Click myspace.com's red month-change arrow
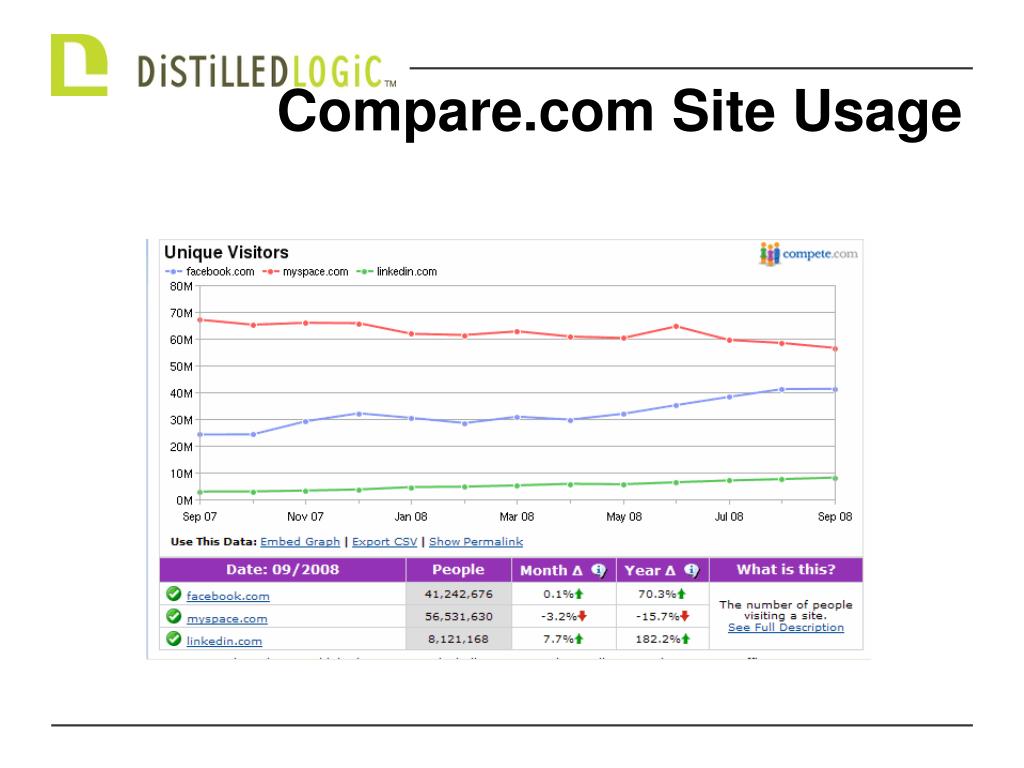The image size is (1024, 768). click(x=582, y=616)
